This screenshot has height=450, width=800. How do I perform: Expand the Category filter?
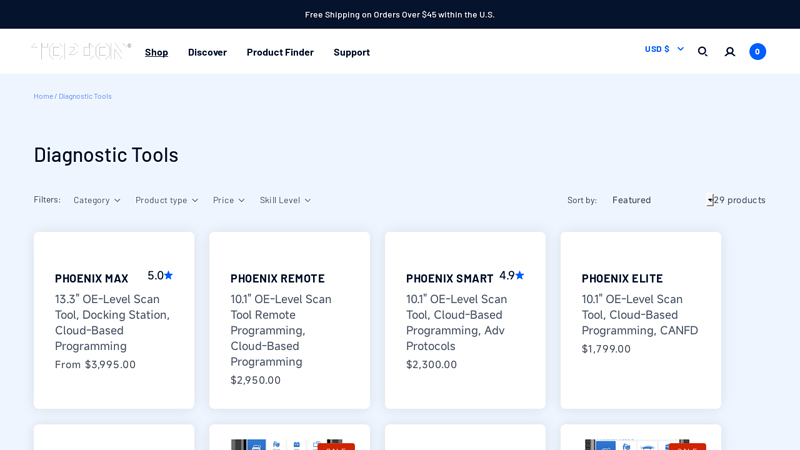click(96, 200)
